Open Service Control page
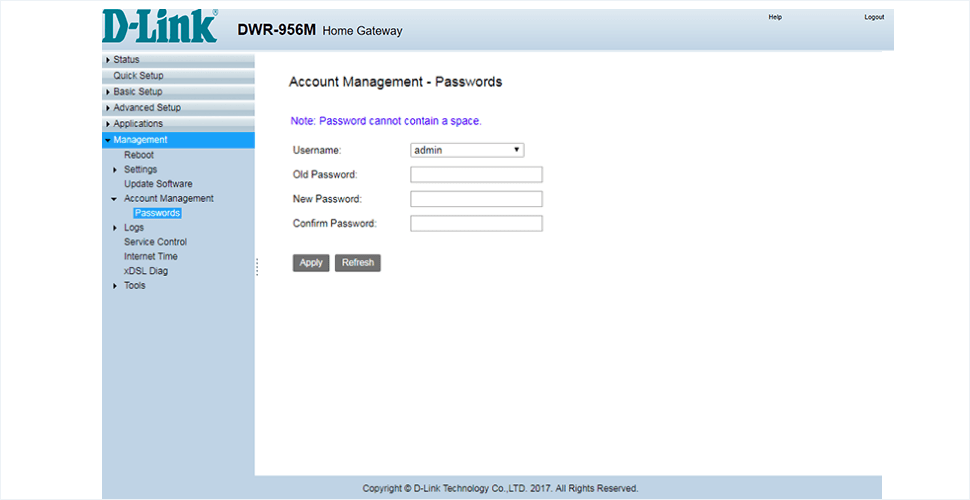This screenshot has height=500, width=970. pyautogui.click(x=155, y=242)
